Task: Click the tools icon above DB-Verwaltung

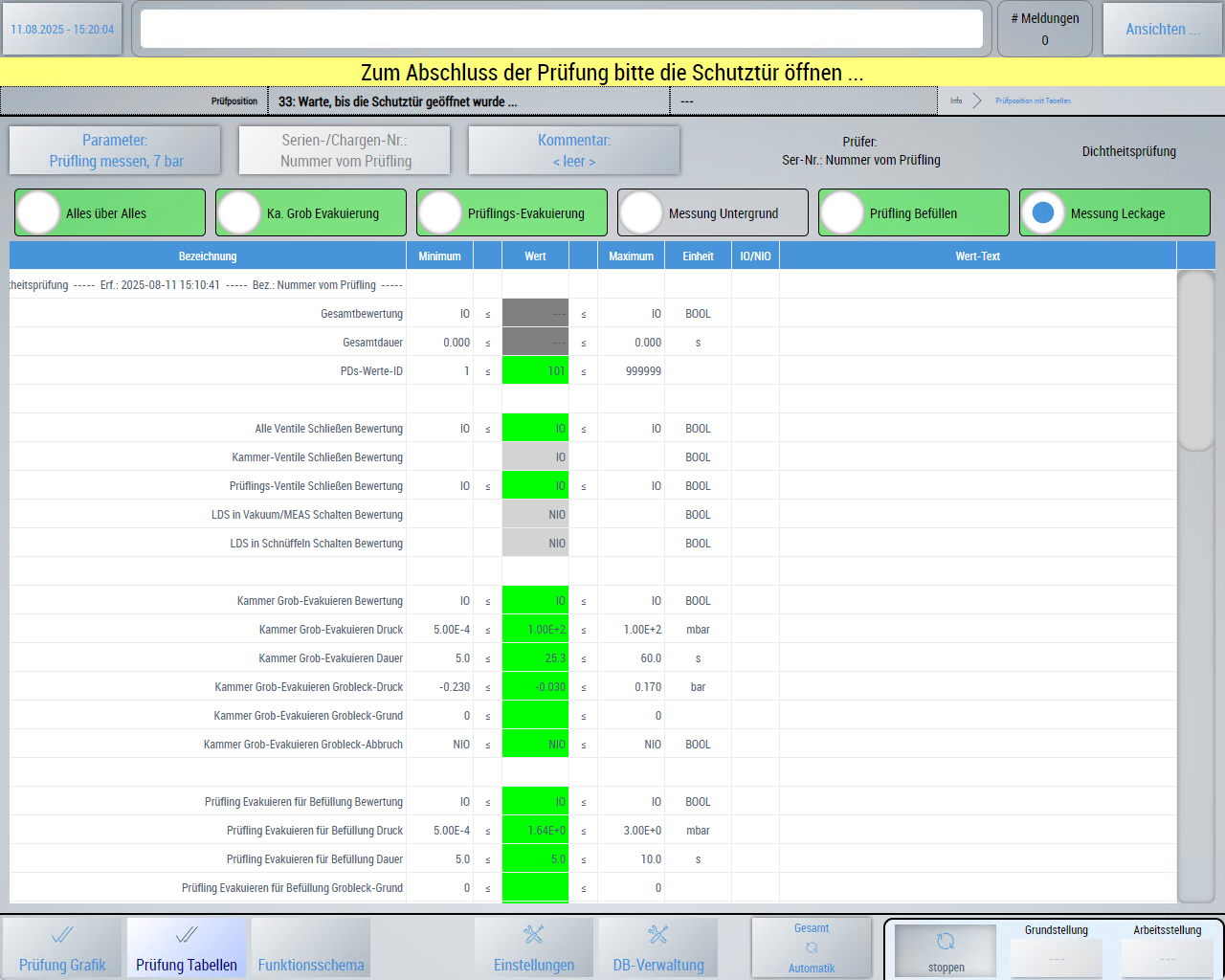Action: coord(658,935)
